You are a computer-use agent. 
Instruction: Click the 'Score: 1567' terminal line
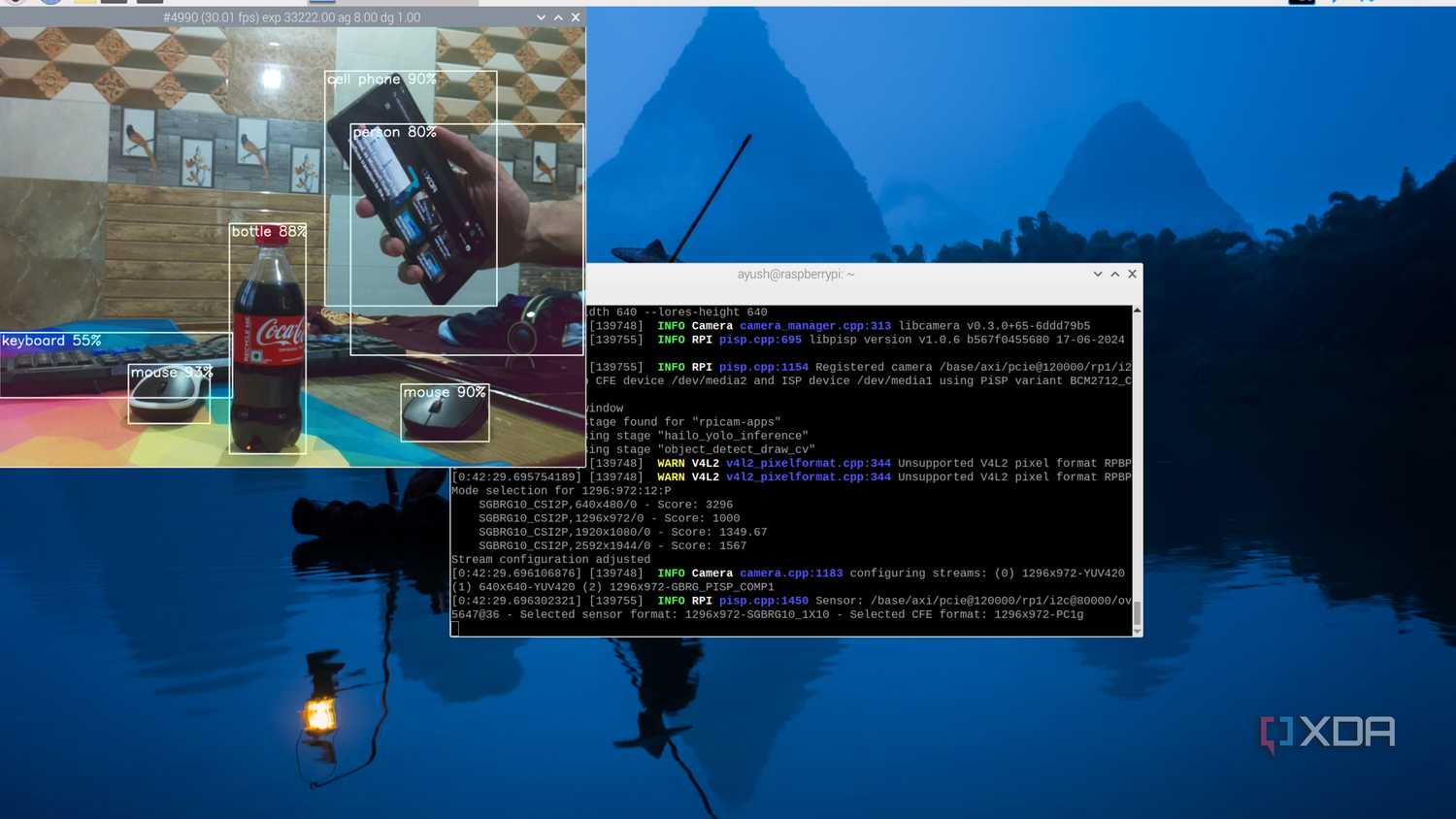click(612, 545)
